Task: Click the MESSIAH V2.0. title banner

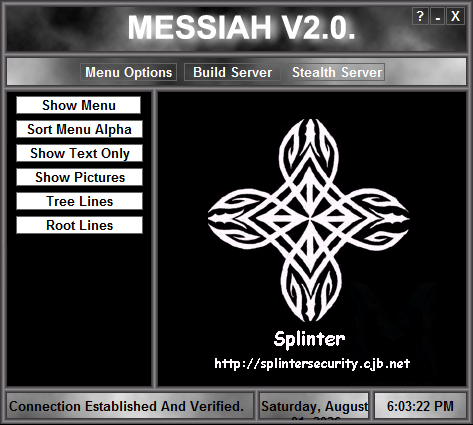Action: [241, 28]
